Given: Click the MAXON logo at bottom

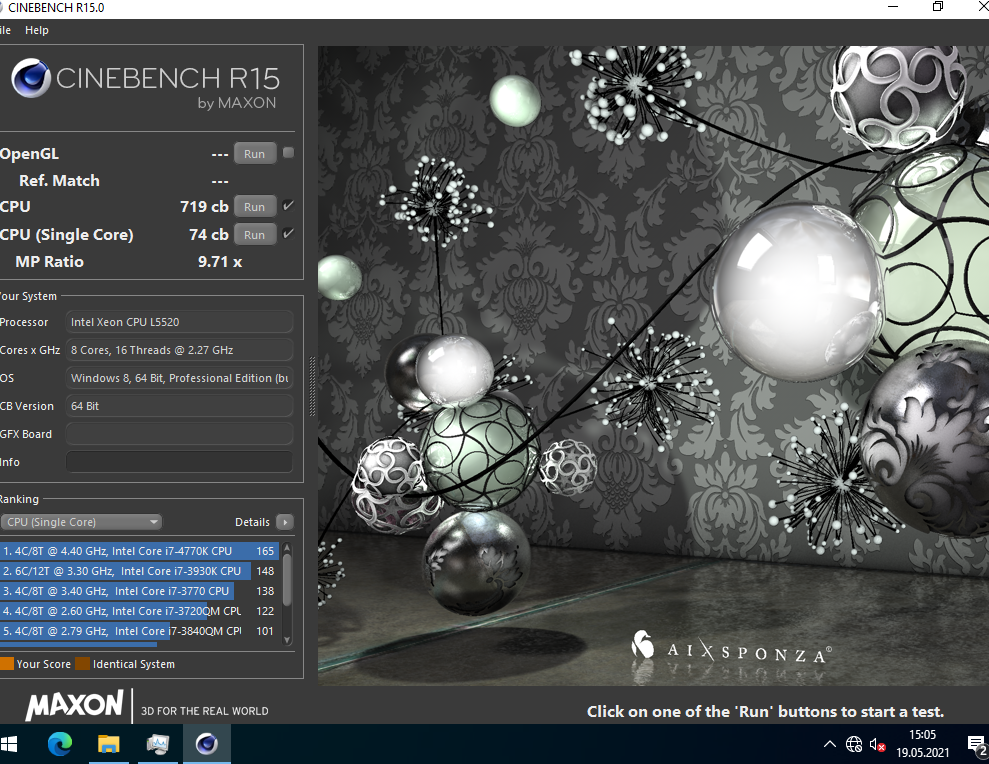Looking at the screenshot, I should pos(74,705).
